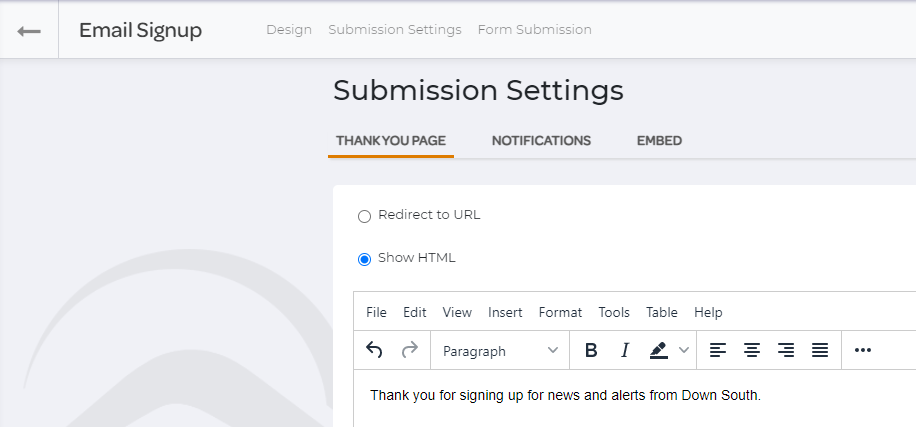The height and width of the screenshot is (427, 916).
Task: Go to the Form Submission link
Action: coord(534,30)
